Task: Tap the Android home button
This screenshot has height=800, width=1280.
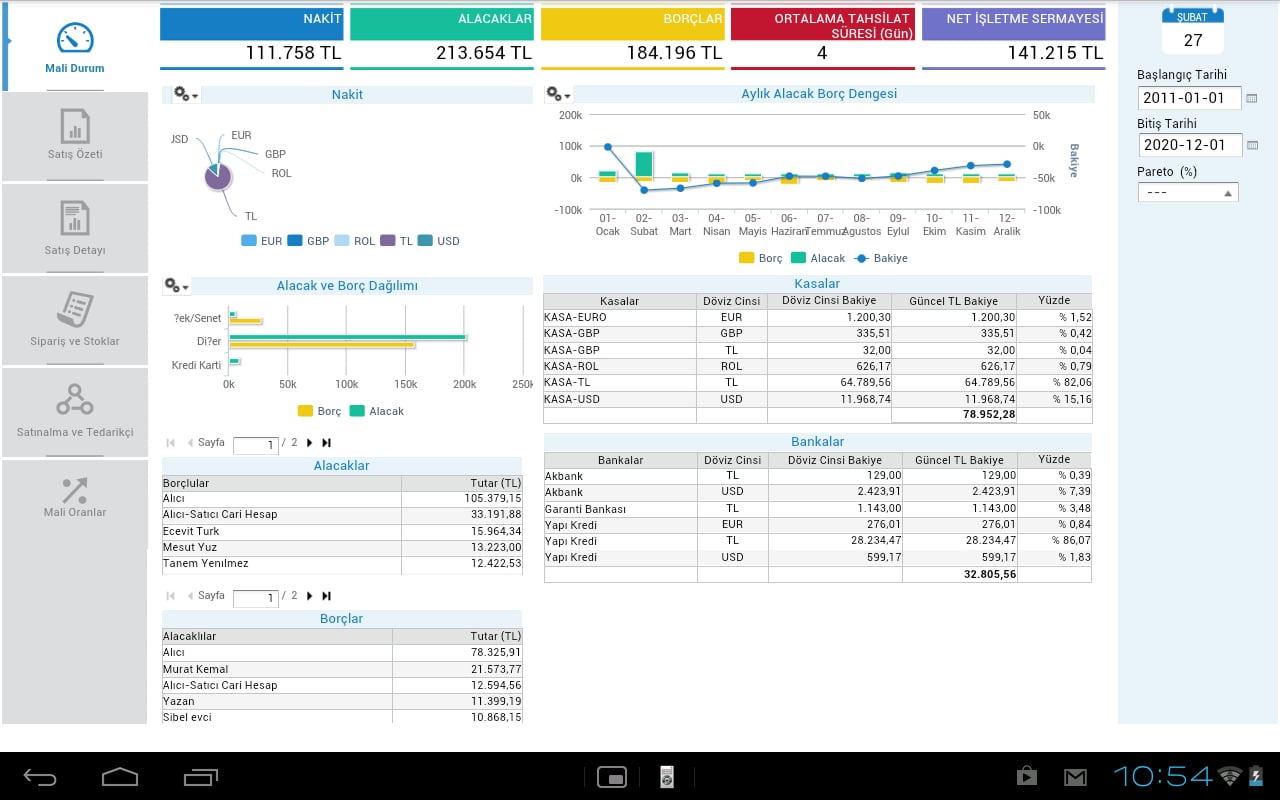Action: 120,777
